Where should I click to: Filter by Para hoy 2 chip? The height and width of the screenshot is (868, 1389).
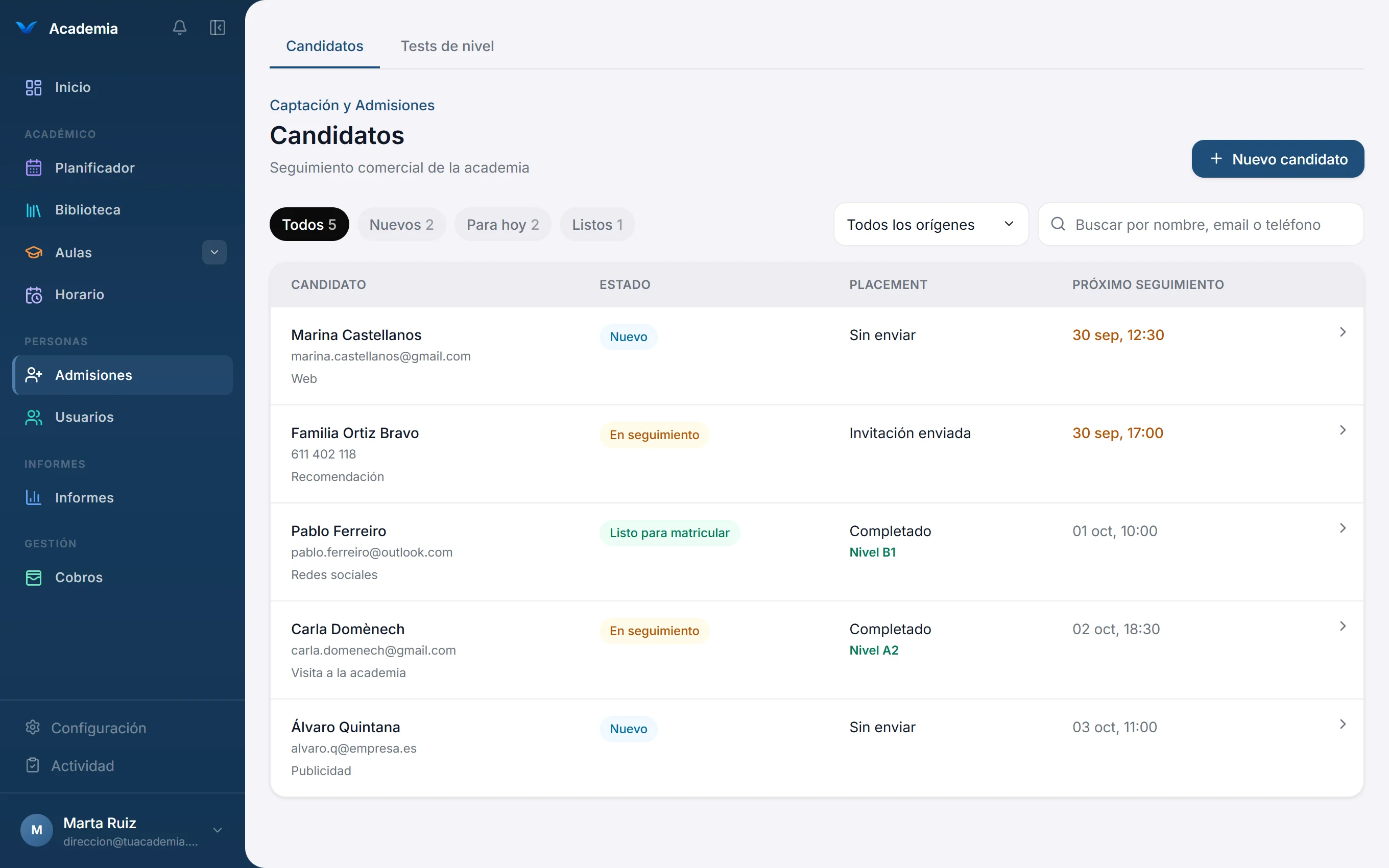[503, 225]
